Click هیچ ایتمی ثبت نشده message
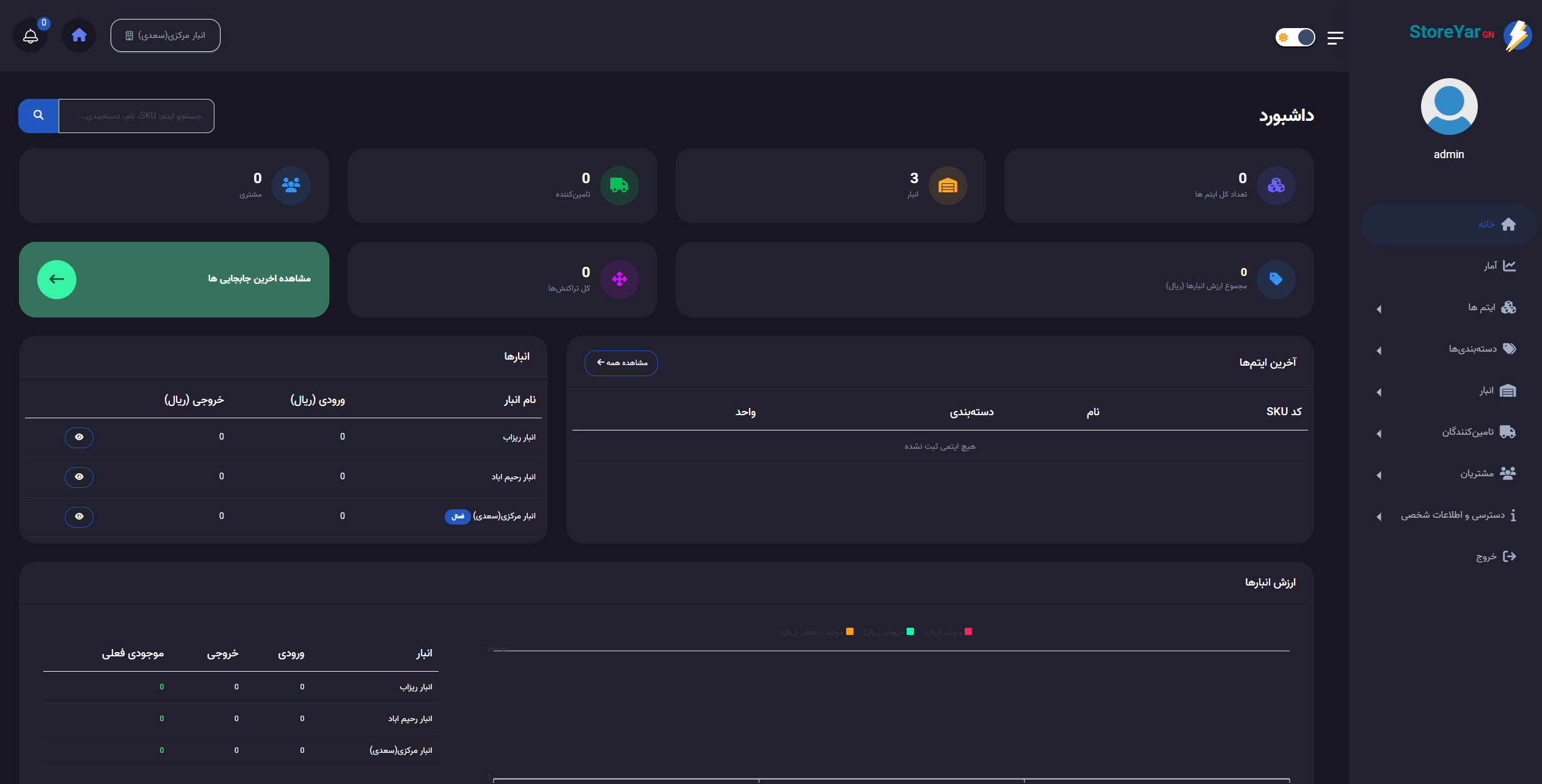The width and height of the screenshot is (1542, 784). coord(940,446)
